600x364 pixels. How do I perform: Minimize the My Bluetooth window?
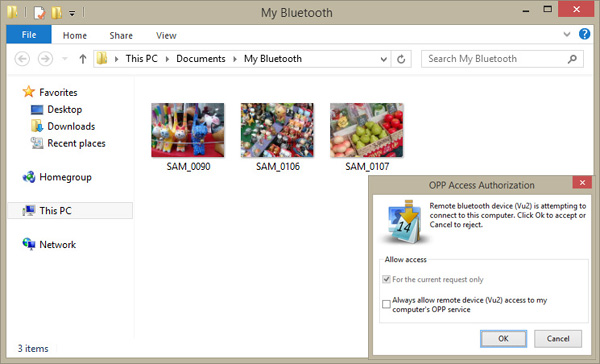pyautogui.click(x=526, y=11)
